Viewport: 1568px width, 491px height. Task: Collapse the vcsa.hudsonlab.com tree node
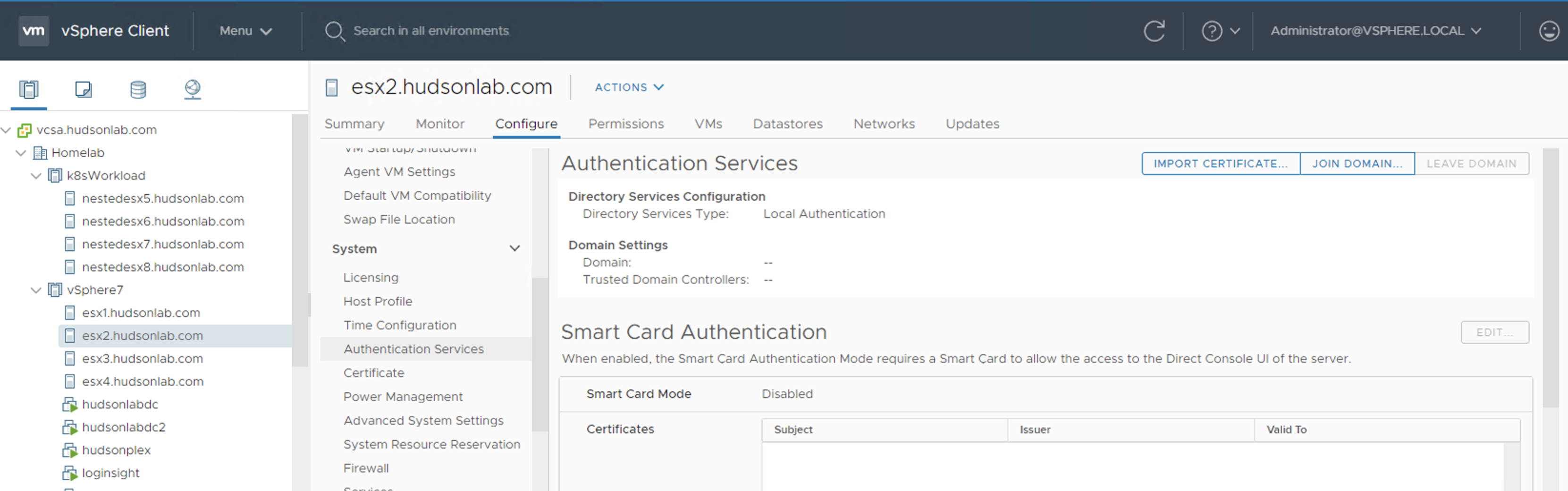pyautogui.click(x=6, y=130)
